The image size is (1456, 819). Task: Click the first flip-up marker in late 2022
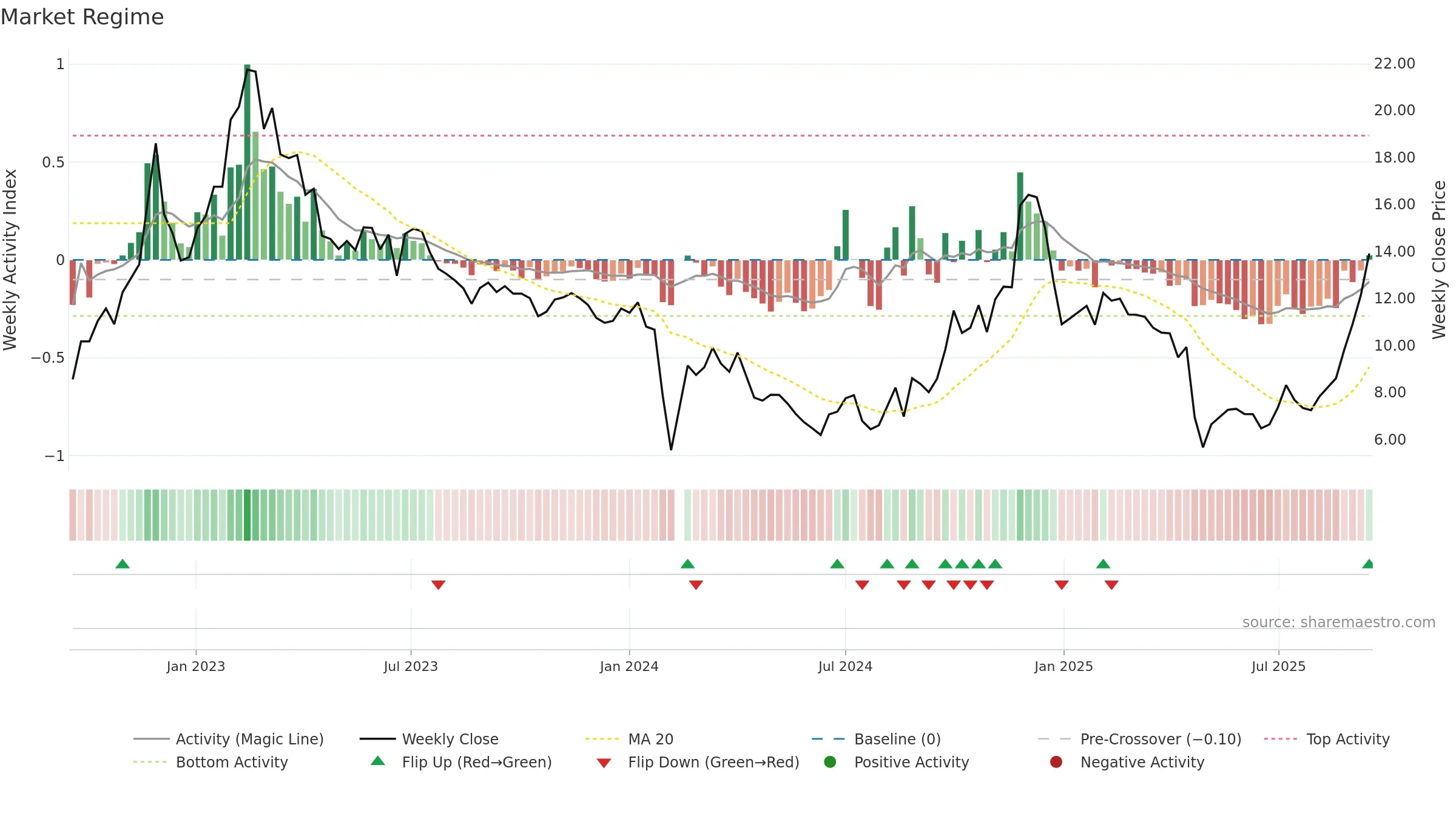pos(123,564)
